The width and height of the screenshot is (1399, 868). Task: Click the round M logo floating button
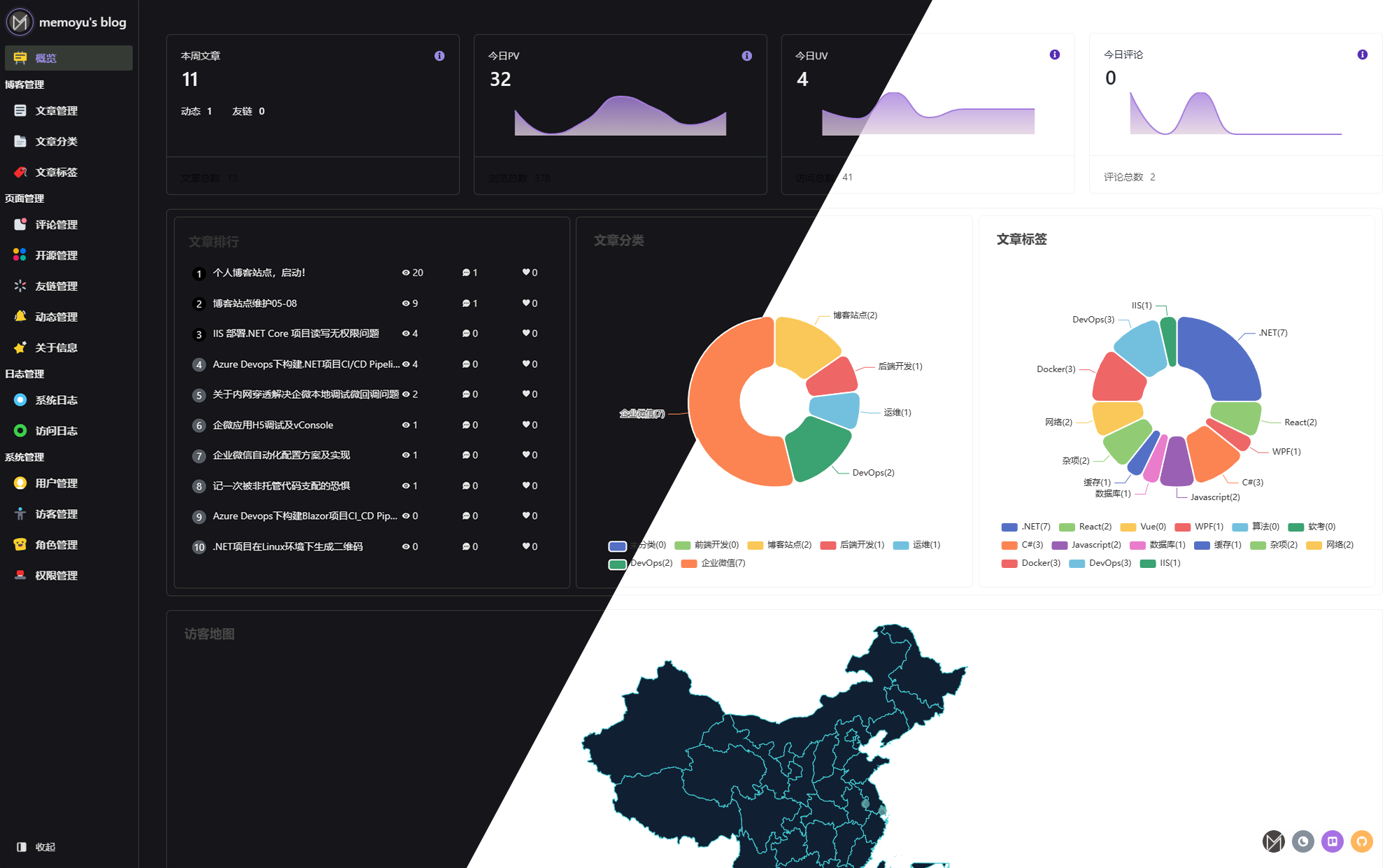coord(1273,841)
